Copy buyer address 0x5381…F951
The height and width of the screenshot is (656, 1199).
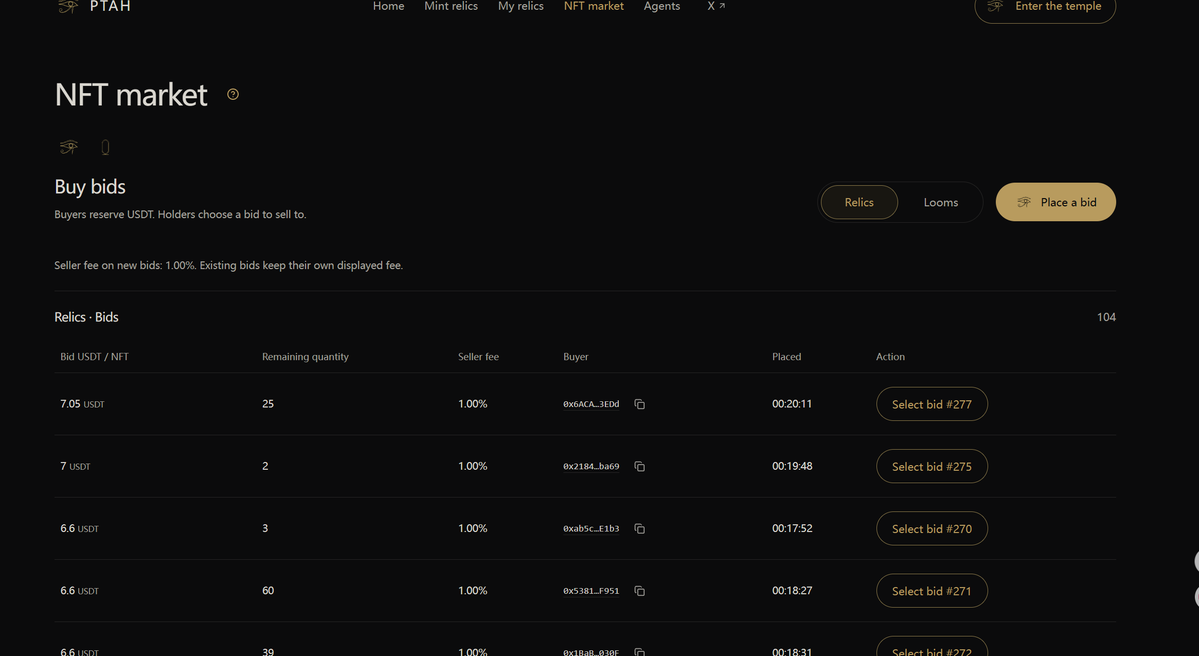click(640, 591)
